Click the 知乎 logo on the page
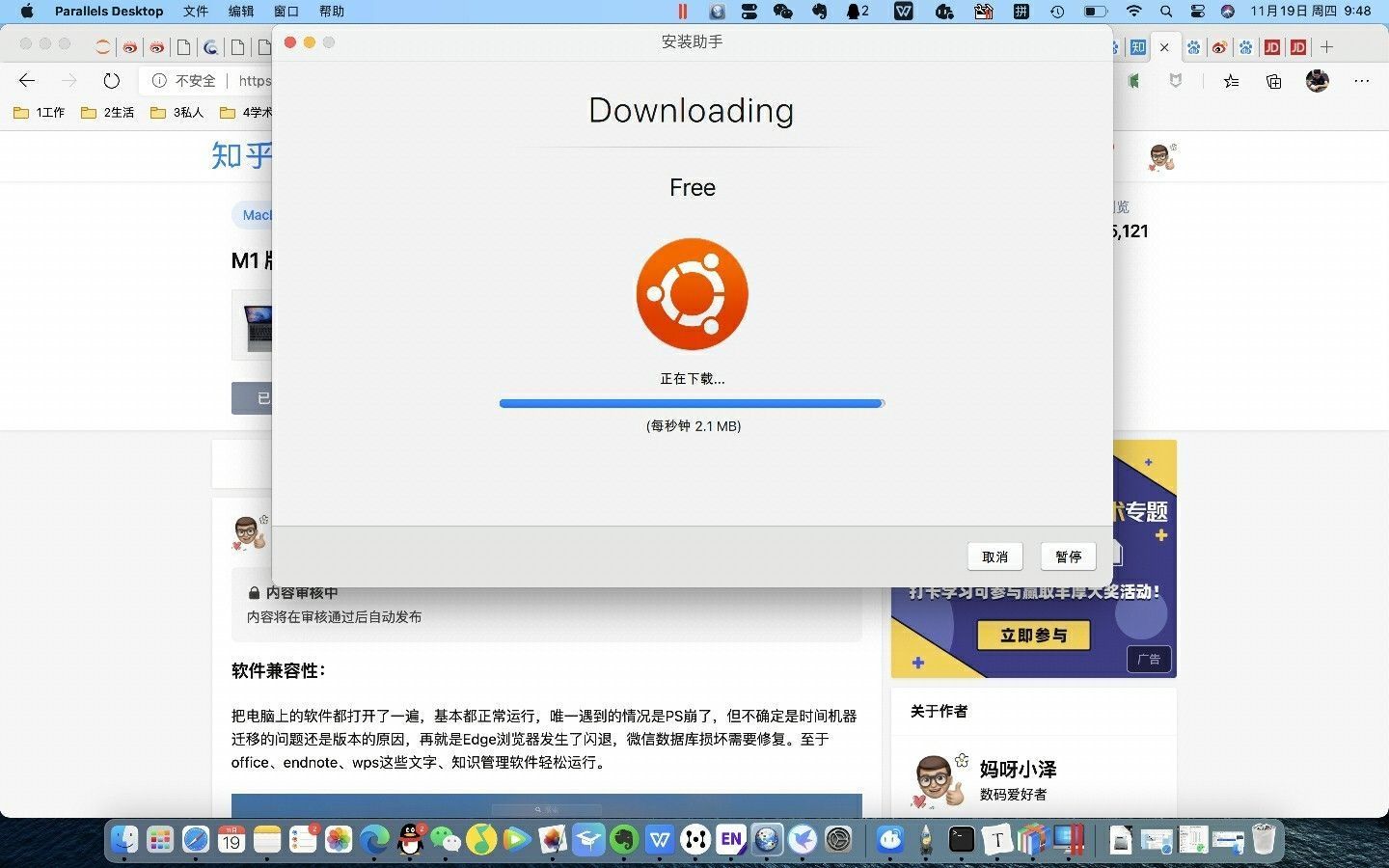 (242, 155)
